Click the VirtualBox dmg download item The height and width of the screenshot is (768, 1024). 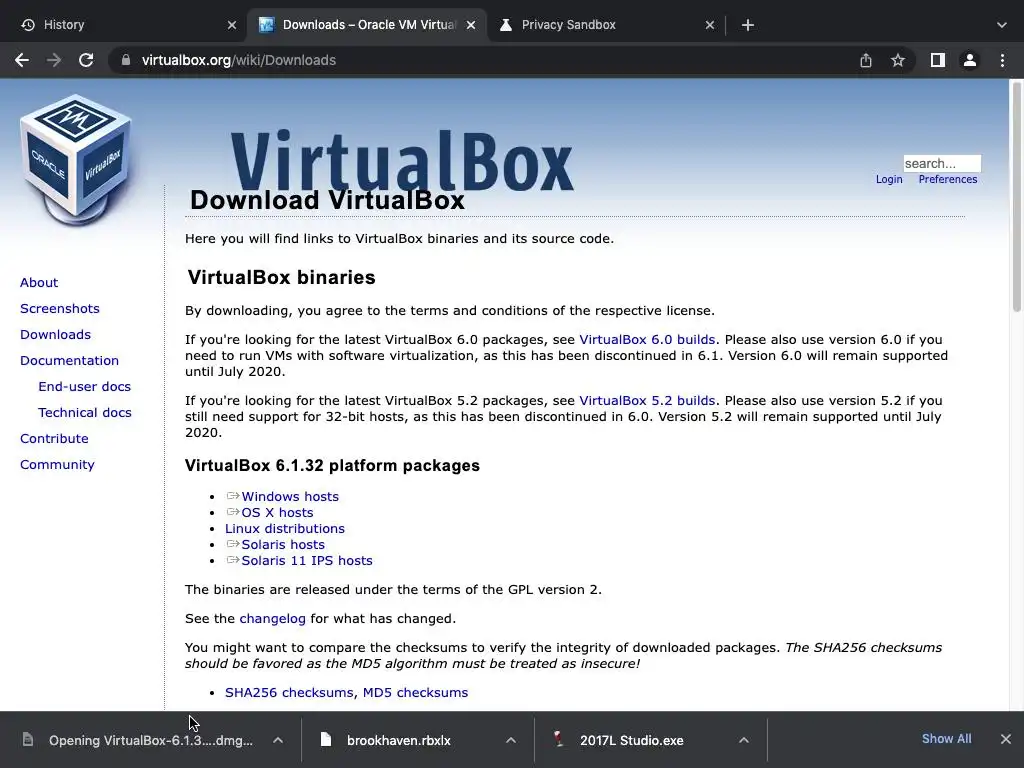click(150, 741)
